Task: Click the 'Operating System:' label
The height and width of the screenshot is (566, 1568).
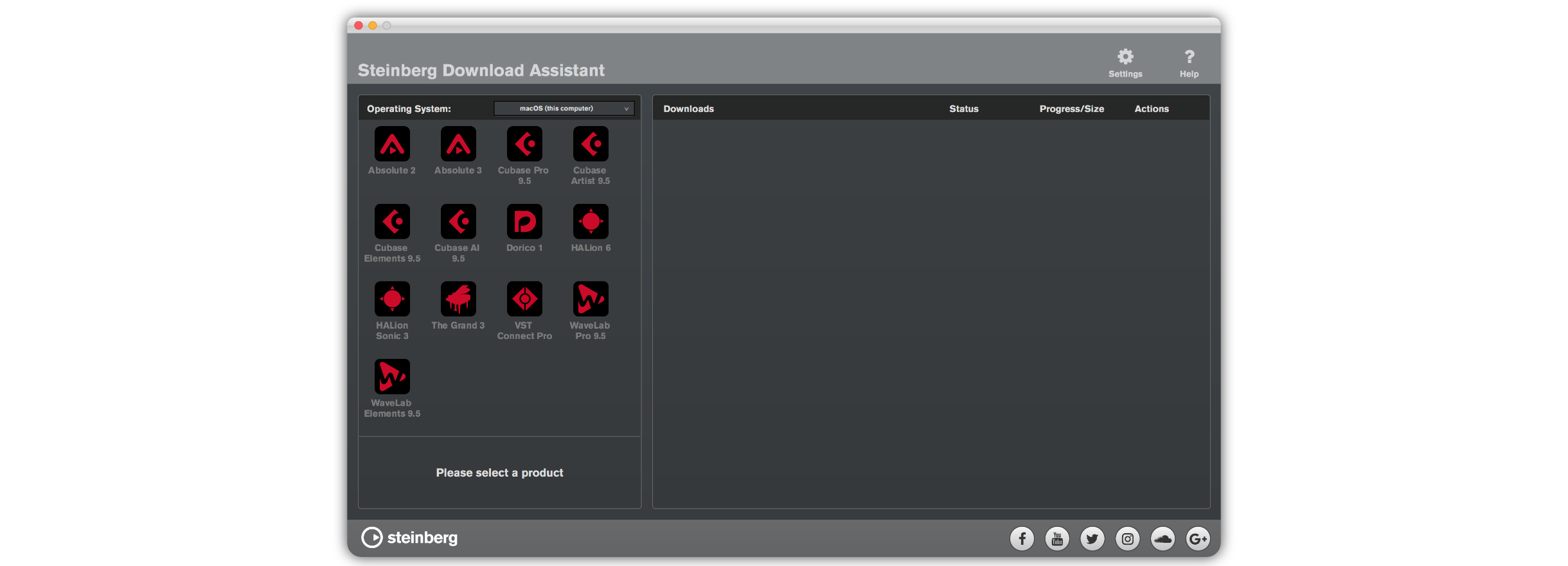Action: pyautogui.click(x=409, y=109)
